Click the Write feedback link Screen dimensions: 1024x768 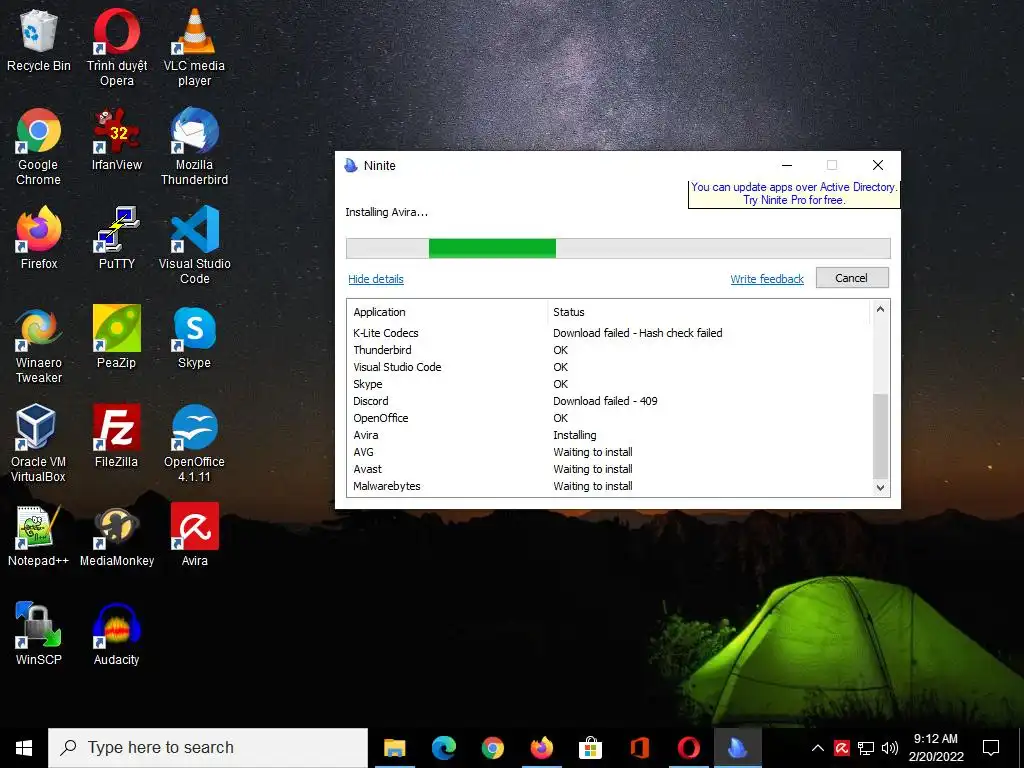[x=767, y=279]
